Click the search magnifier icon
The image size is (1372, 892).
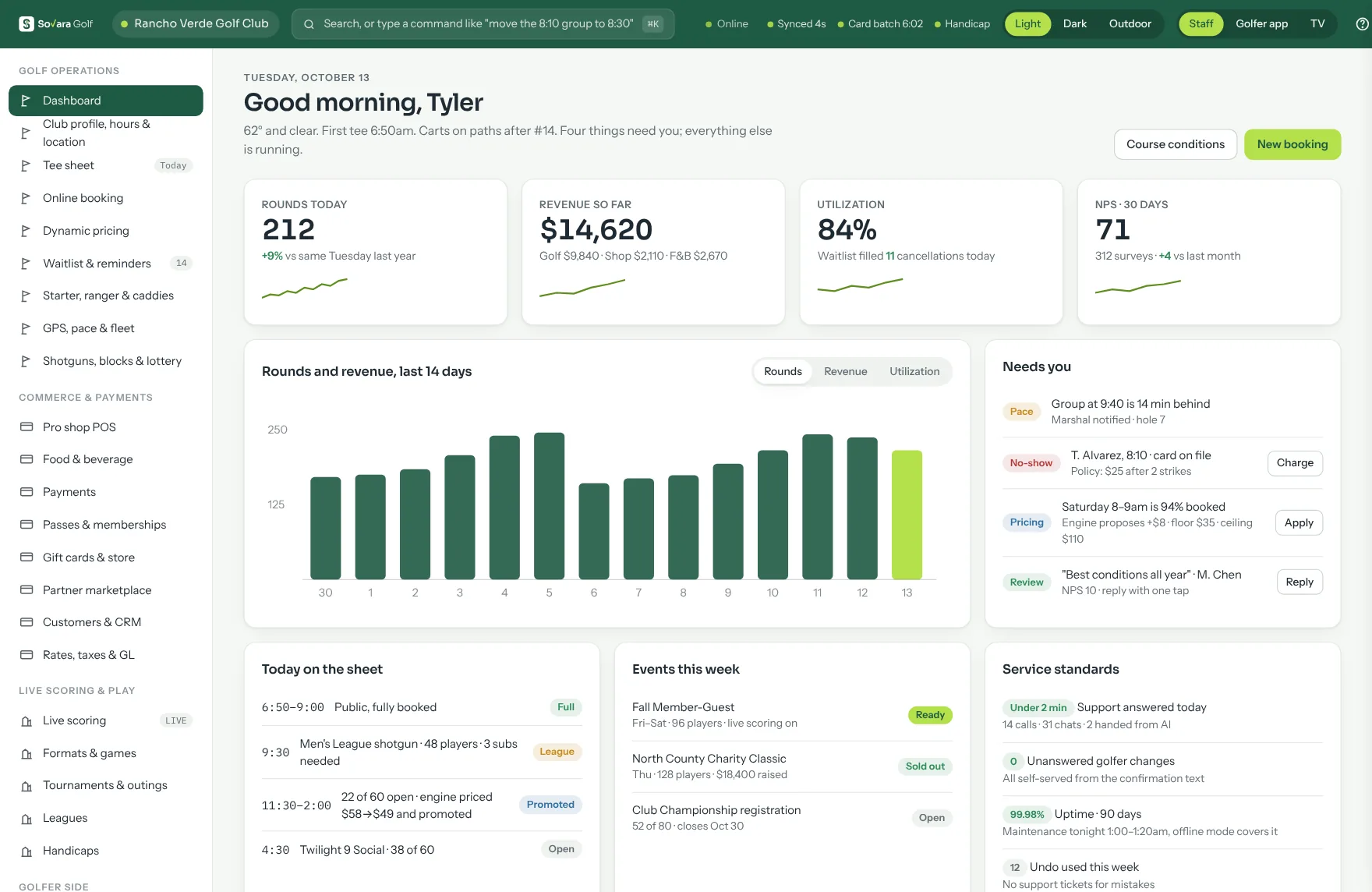[x=309, y=24]
